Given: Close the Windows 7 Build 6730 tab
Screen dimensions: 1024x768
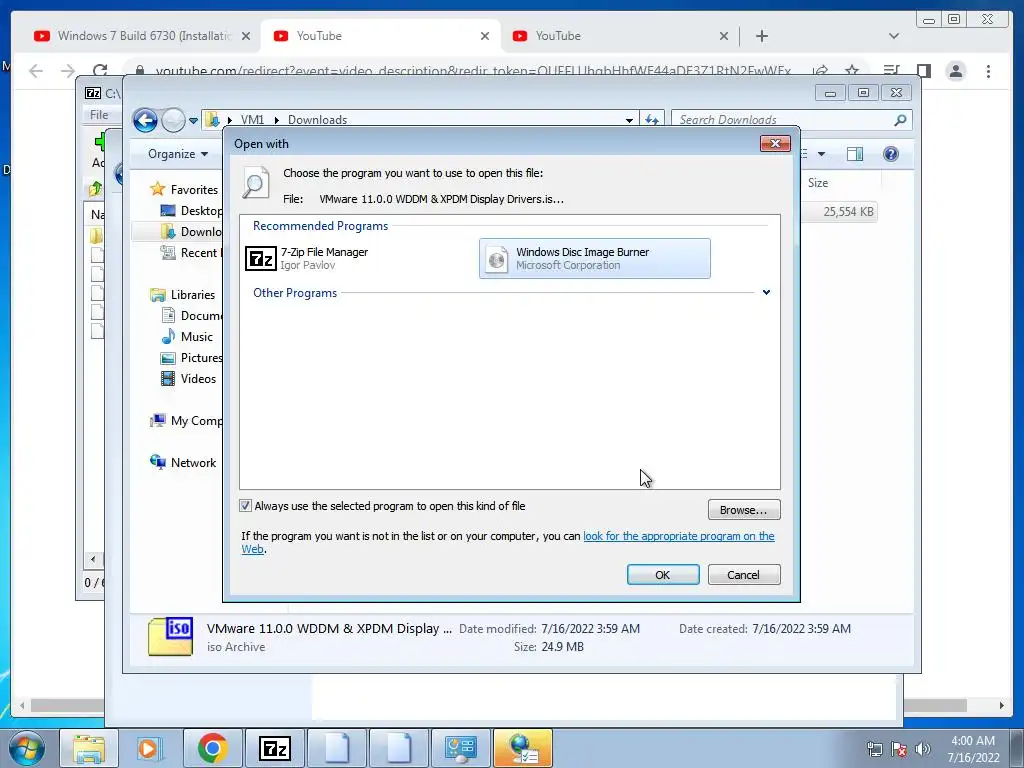Looking at the screenshot, I should pos(246,36).
